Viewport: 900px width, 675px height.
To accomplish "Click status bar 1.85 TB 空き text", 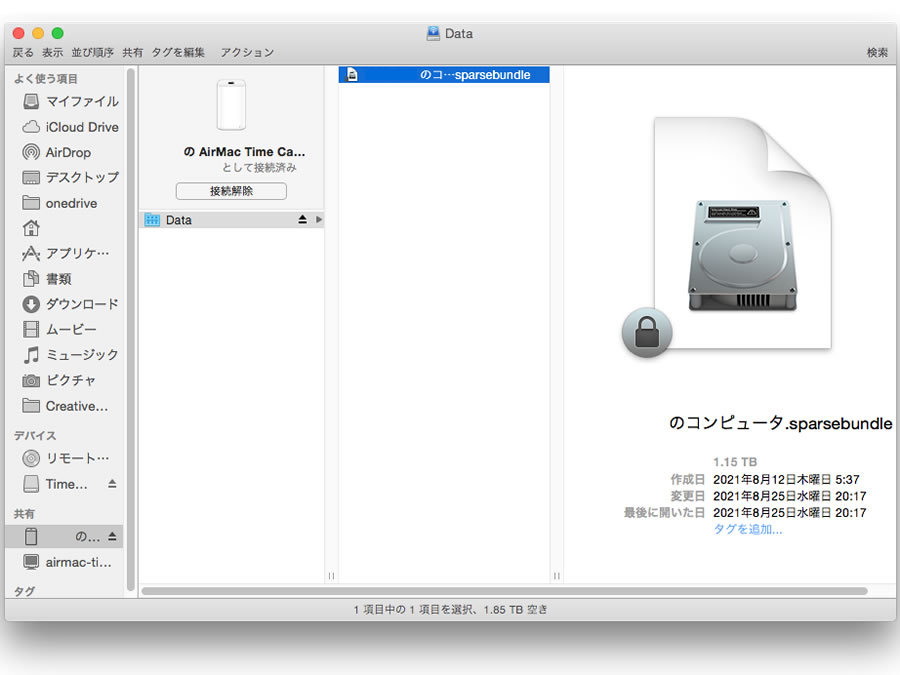I will point(515,610).
